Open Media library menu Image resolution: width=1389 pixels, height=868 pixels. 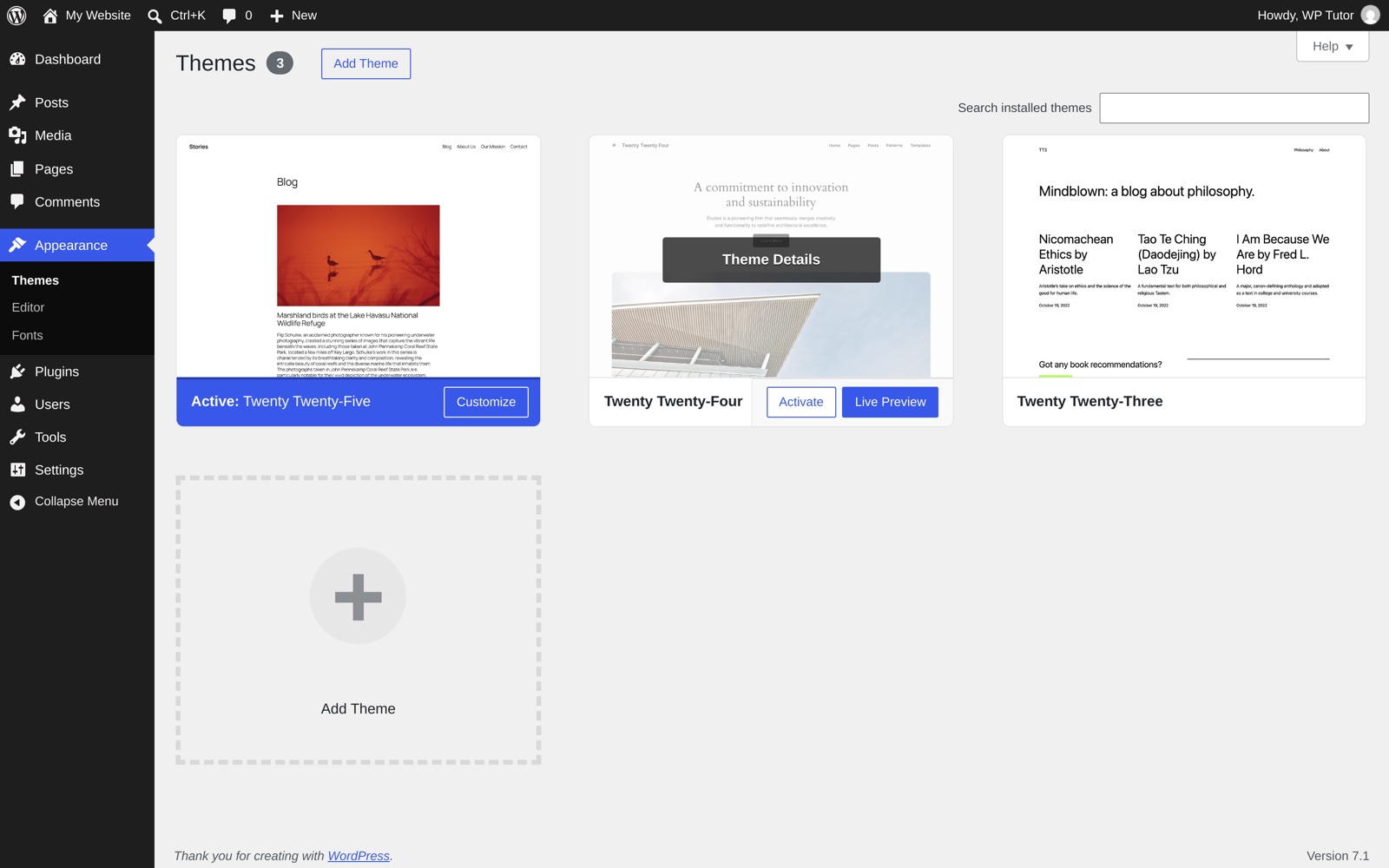point(53,135)
